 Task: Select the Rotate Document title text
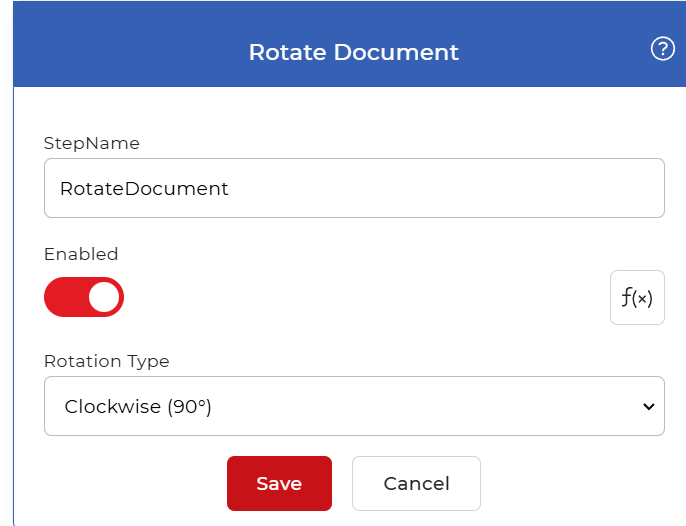(x=354, y=53)
